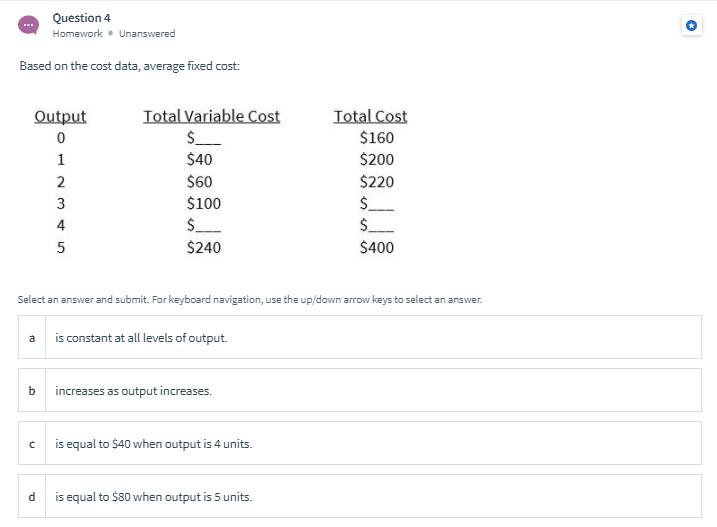Click the Homework label
717x527 pixels.
coord(77,33)
